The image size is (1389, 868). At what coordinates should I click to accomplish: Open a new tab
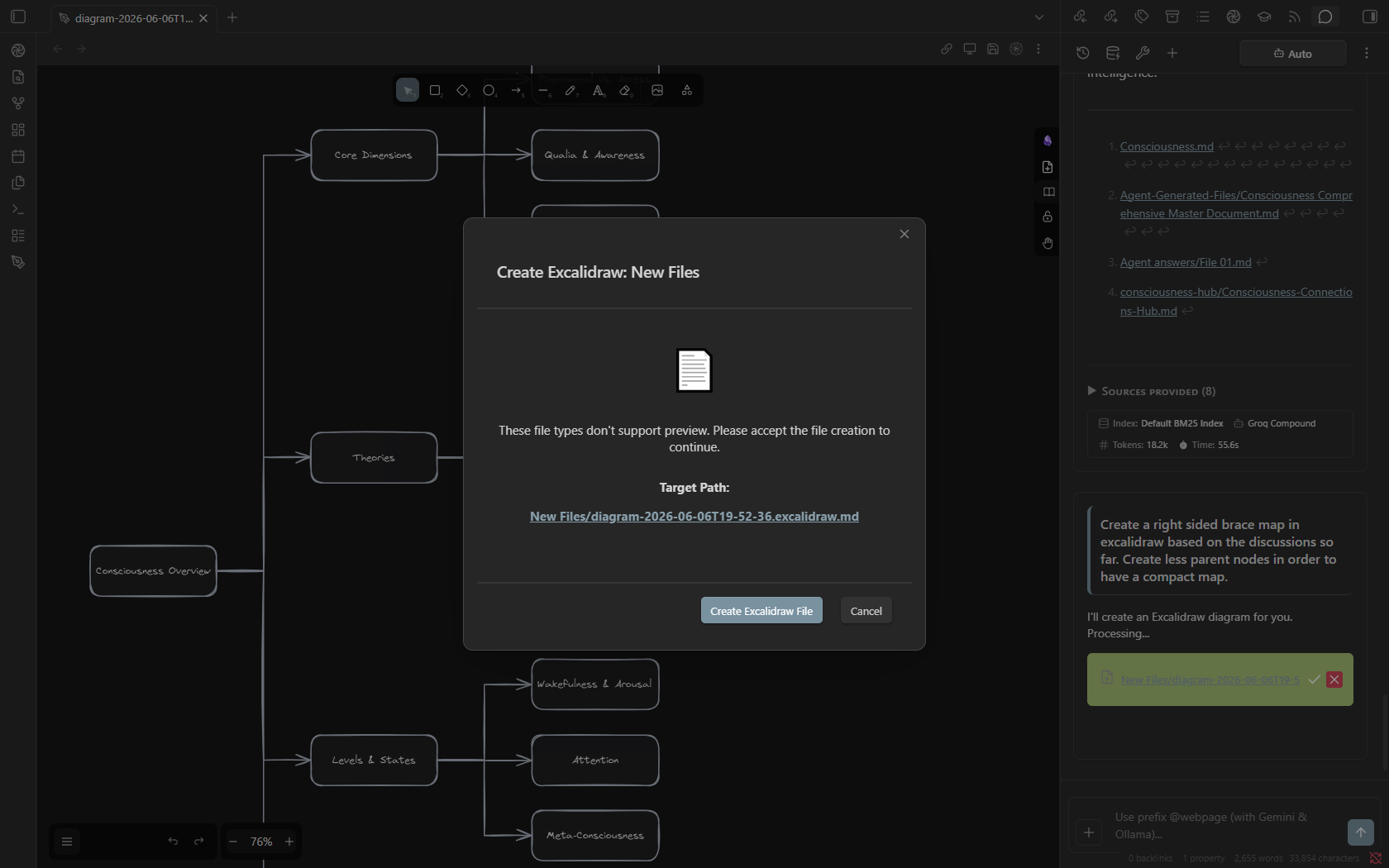click(232, 17)
